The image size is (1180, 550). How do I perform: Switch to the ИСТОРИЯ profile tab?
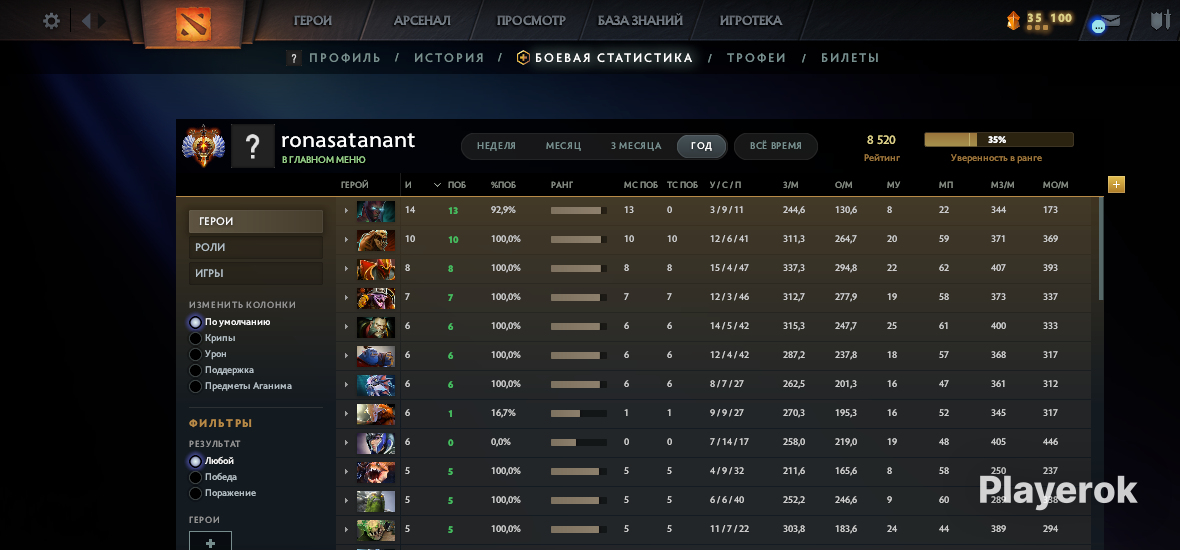tap(449, 58)
